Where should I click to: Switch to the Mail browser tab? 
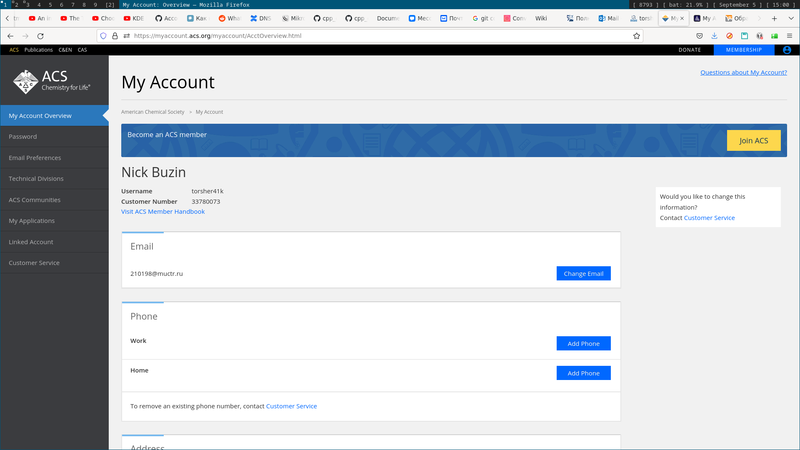[x=608, y=19]
